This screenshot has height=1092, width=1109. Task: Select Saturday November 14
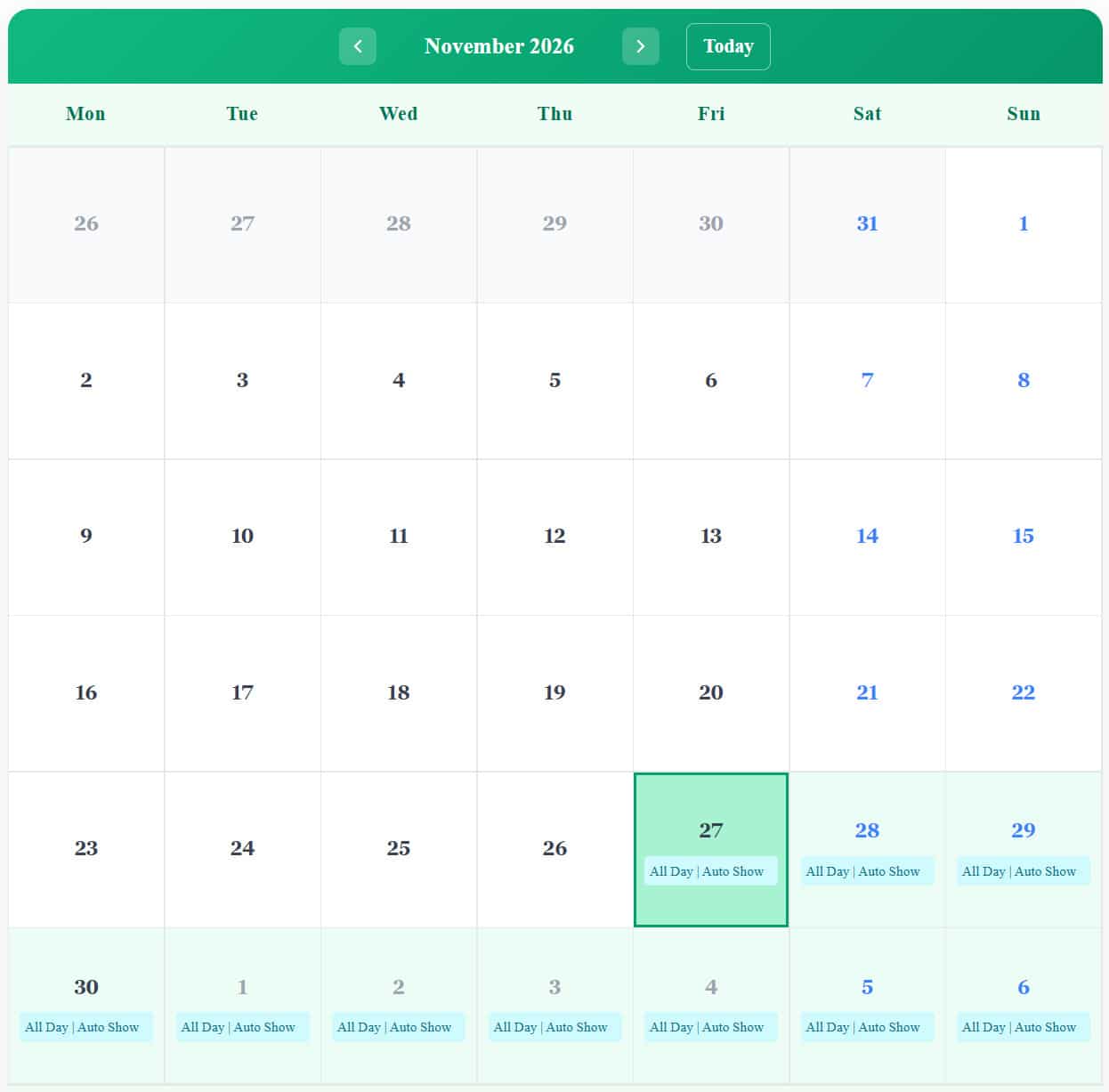(866, 536)
